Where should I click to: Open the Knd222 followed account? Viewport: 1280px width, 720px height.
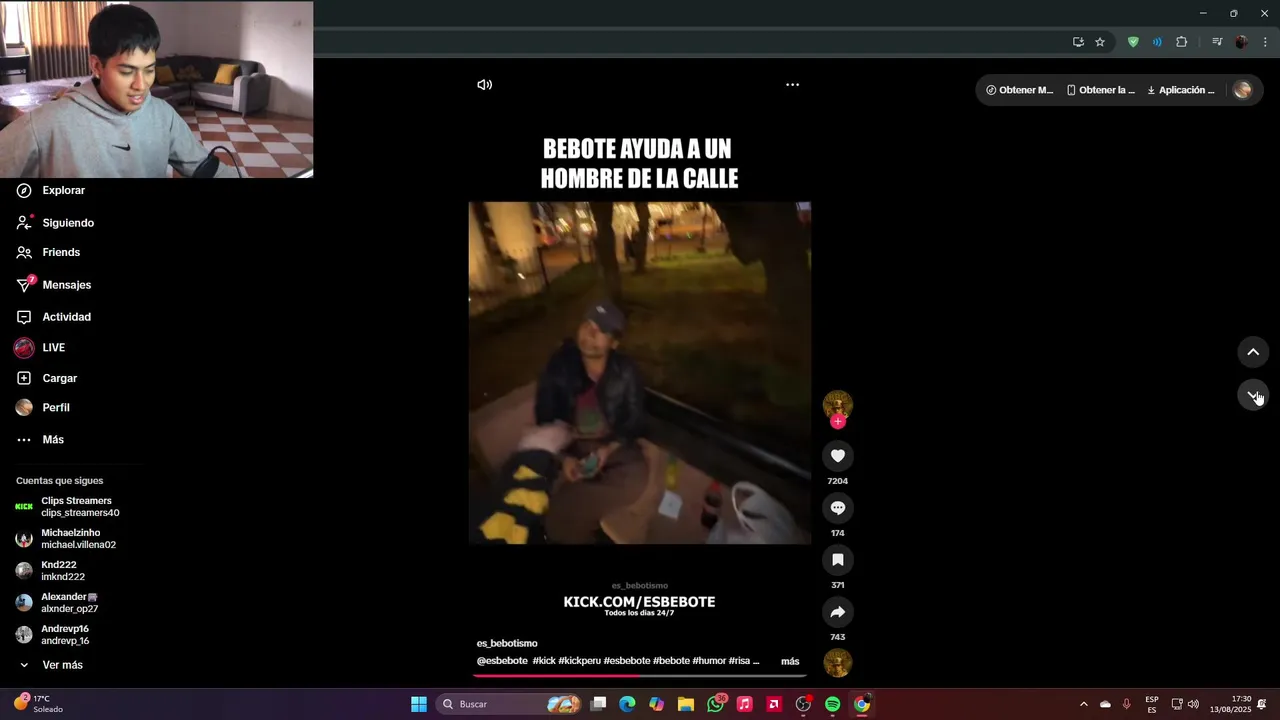(x=50, y=571)
